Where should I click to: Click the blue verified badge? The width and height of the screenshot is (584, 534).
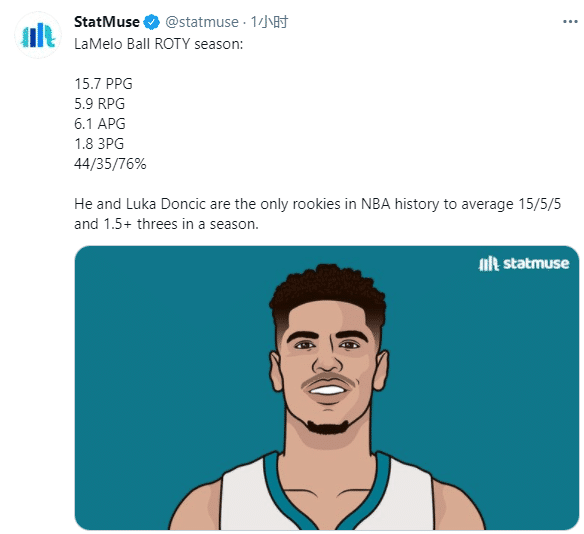click(x=152, y=22)
